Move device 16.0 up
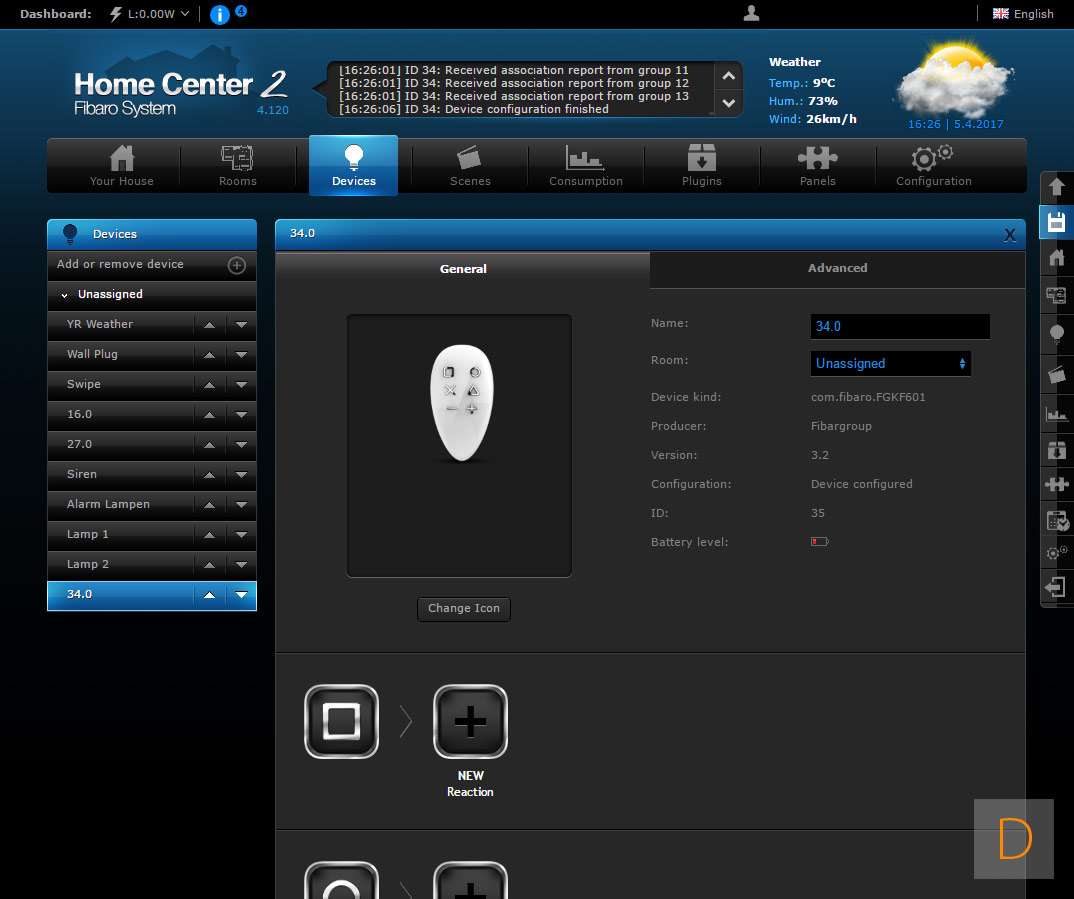 210,415
